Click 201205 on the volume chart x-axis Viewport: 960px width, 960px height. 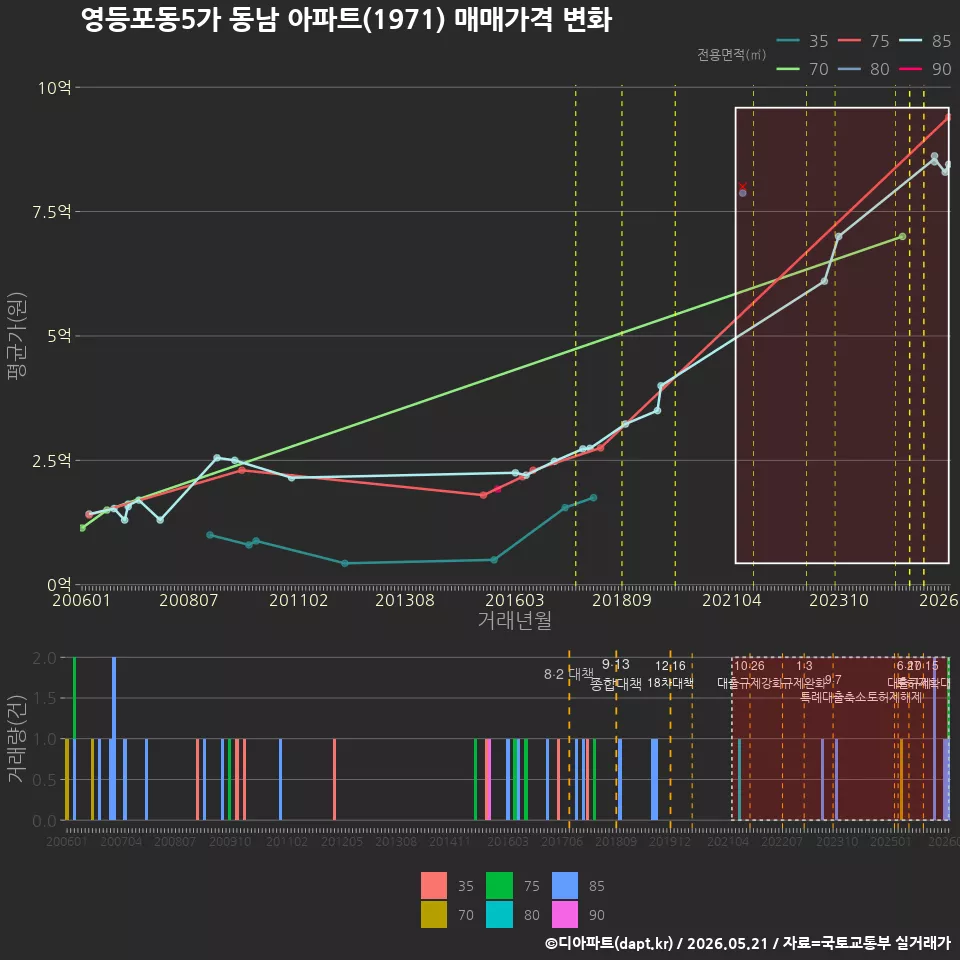342,842
